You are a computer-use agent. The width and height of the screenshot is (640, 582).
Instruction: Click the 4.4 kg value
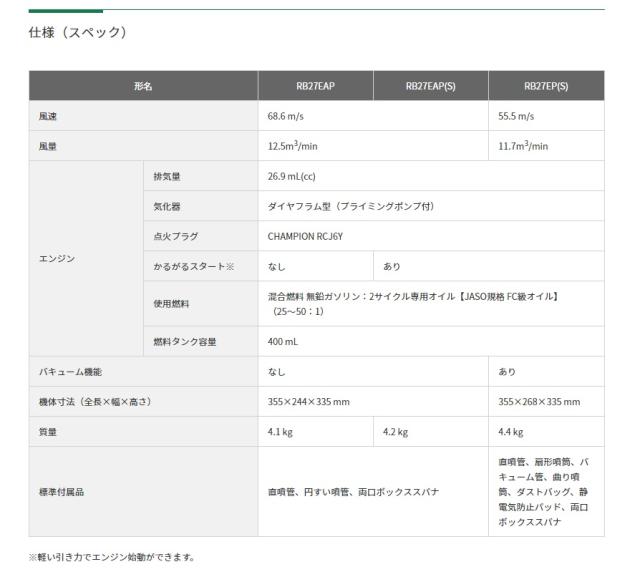pos(511,432)
